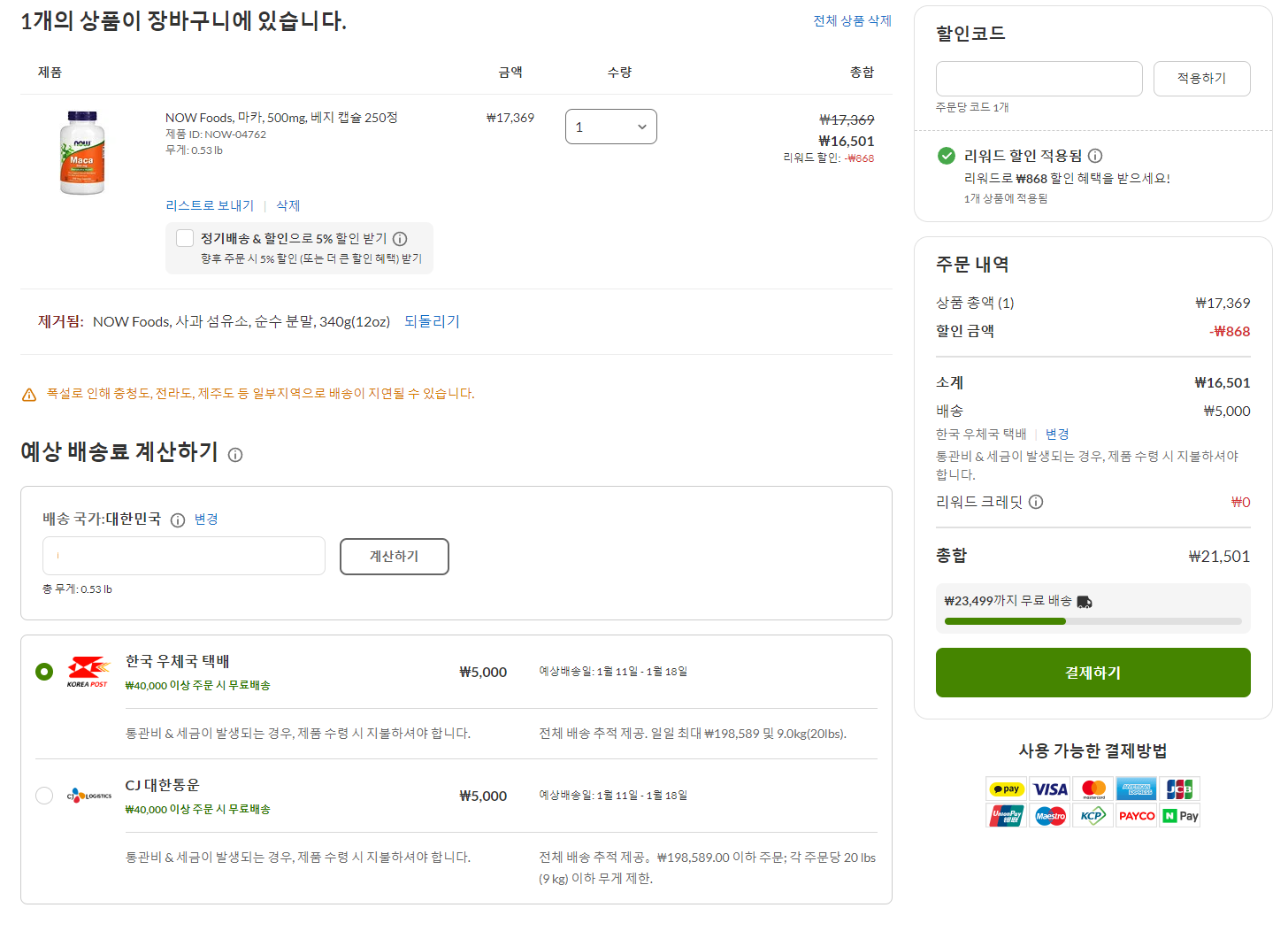Click the 주문당 코드 1개 note
Viewport: 1288px width, 931px height.
(x=972, y=107)
